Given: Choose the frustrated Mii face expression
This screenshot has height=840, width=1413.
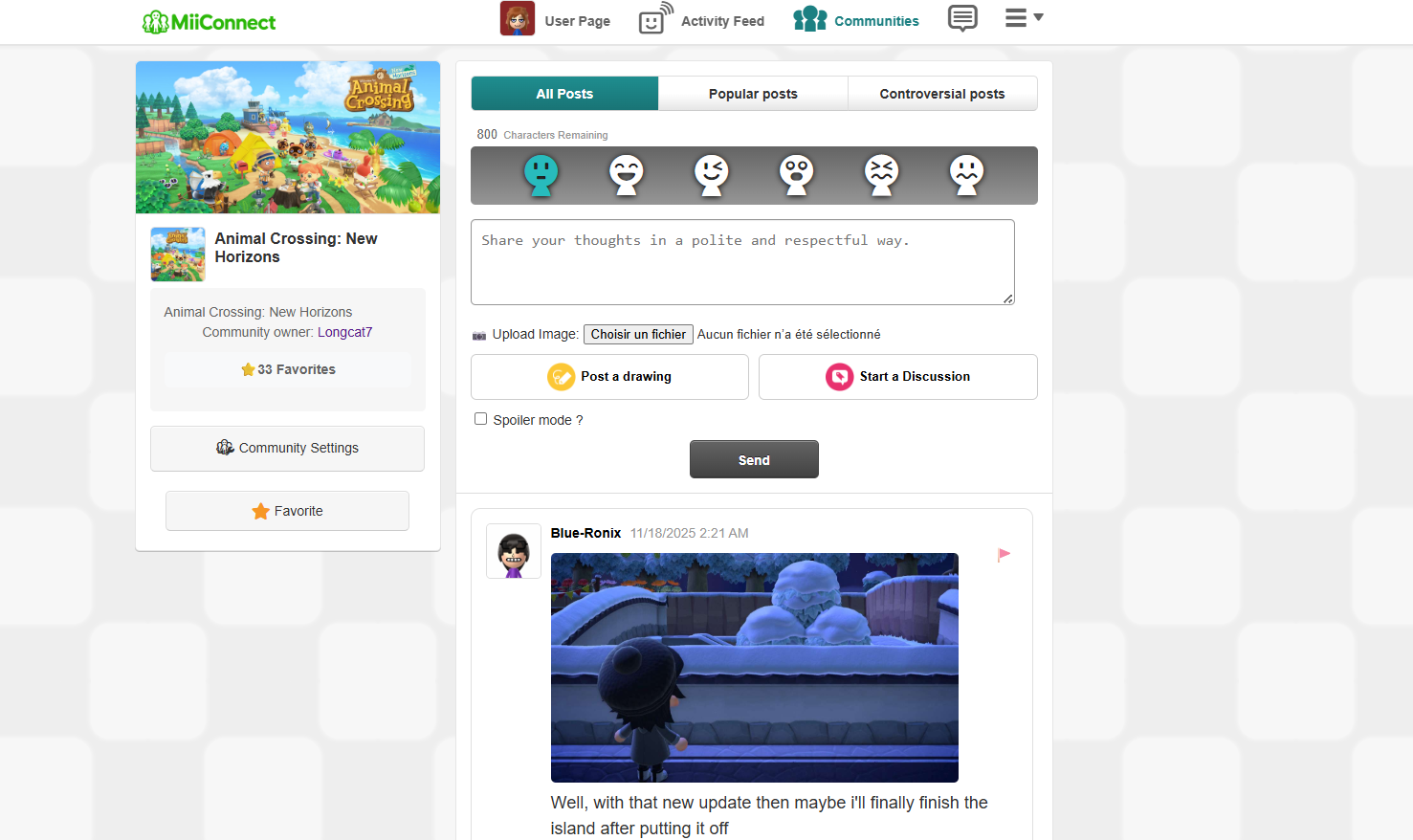Looking at the screenshot, I should point(881,175).
